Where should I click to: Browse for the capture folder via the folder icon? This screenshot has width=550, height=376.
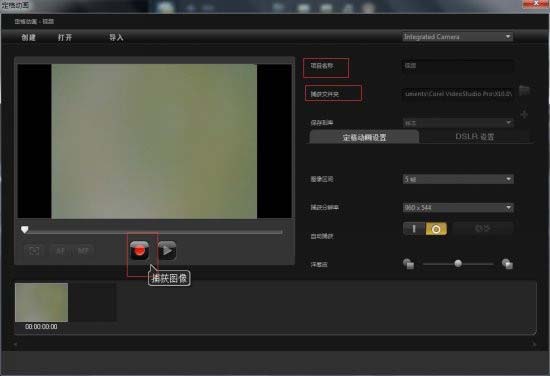click(524, 90)
